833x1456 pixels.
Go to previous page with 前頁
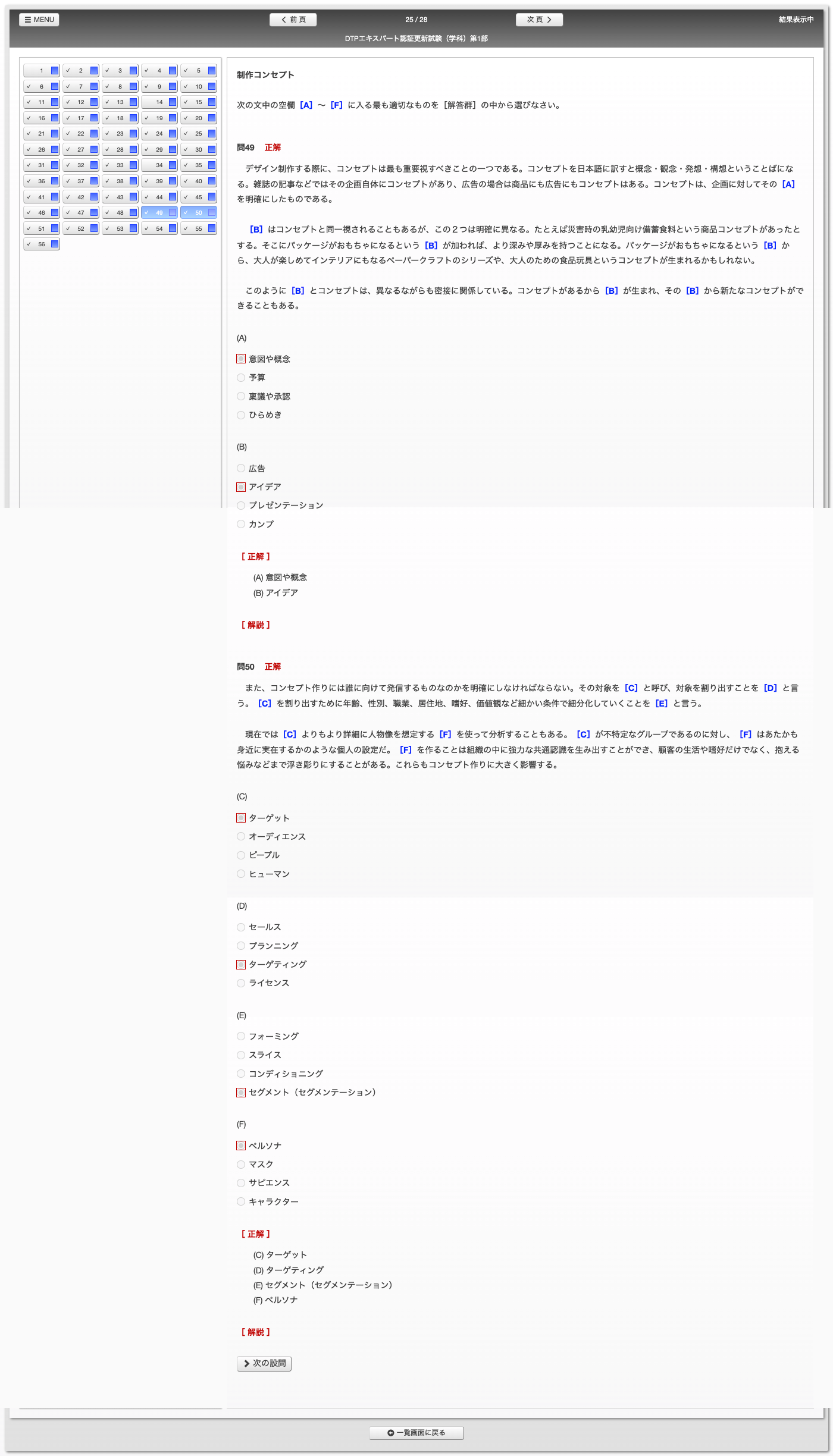pyautogui.click(x=293, y=20)
